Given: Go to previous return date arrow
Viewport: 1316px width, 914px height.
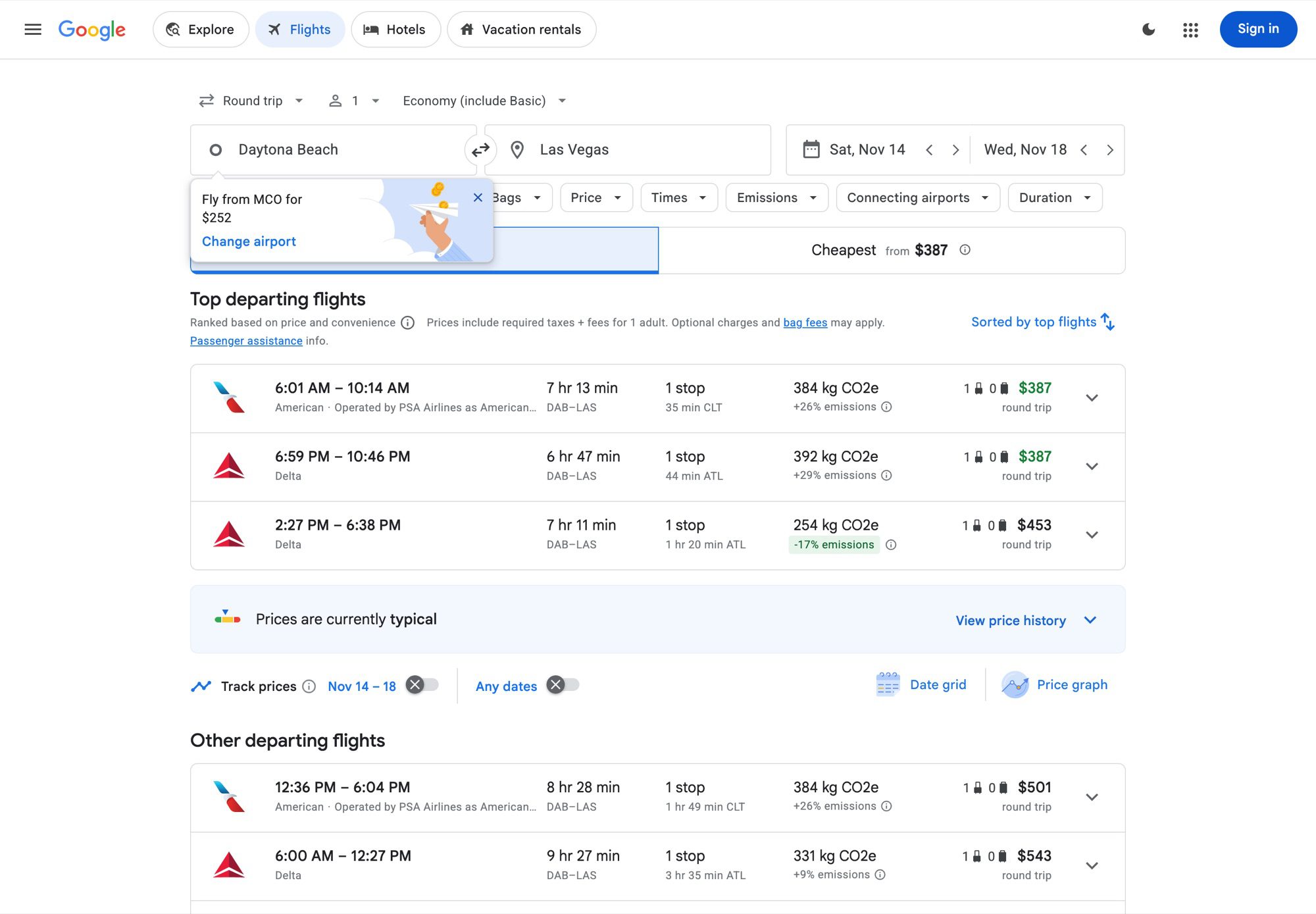Looking at the screenshot, I should (1084, 150).
